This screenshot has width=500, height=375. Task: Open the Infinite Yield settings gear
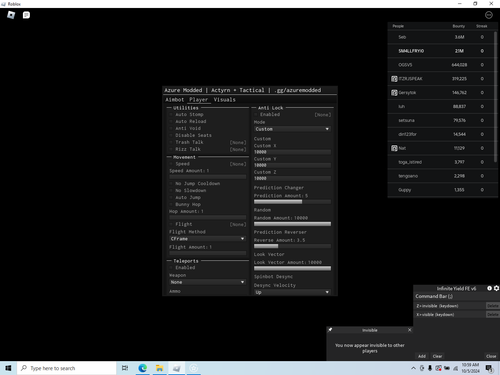496,288
